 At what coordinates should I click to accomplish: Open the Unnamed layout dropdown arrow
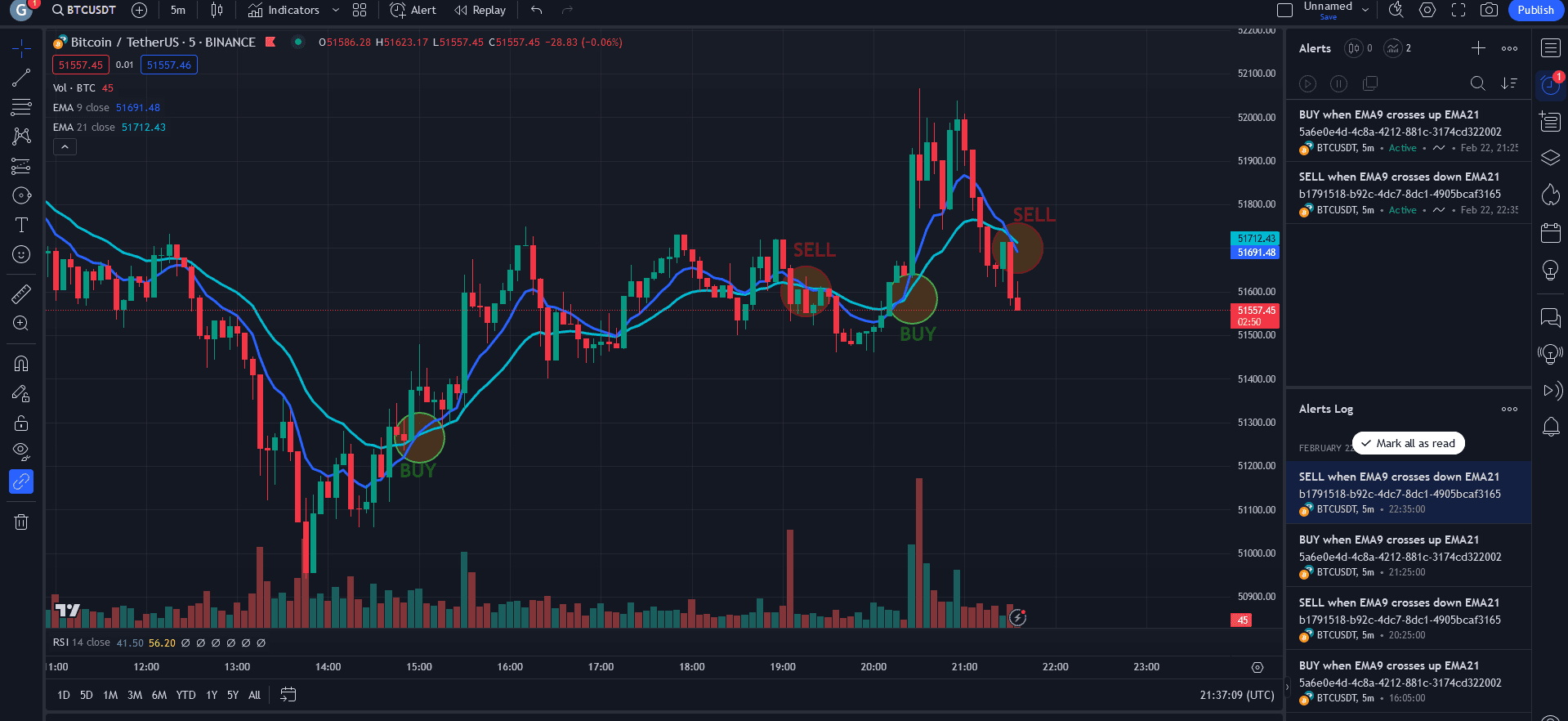(x=1365, y=11)
